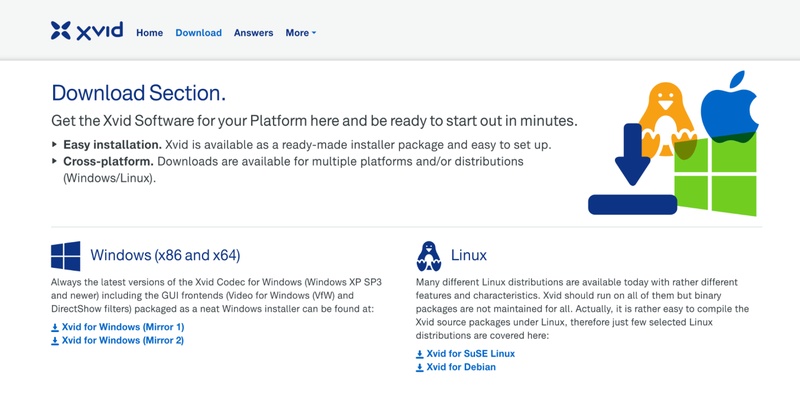Click the Windows logo icon beside Windows heading
Screen dimensions: 800x394
(x=65, y=256)
